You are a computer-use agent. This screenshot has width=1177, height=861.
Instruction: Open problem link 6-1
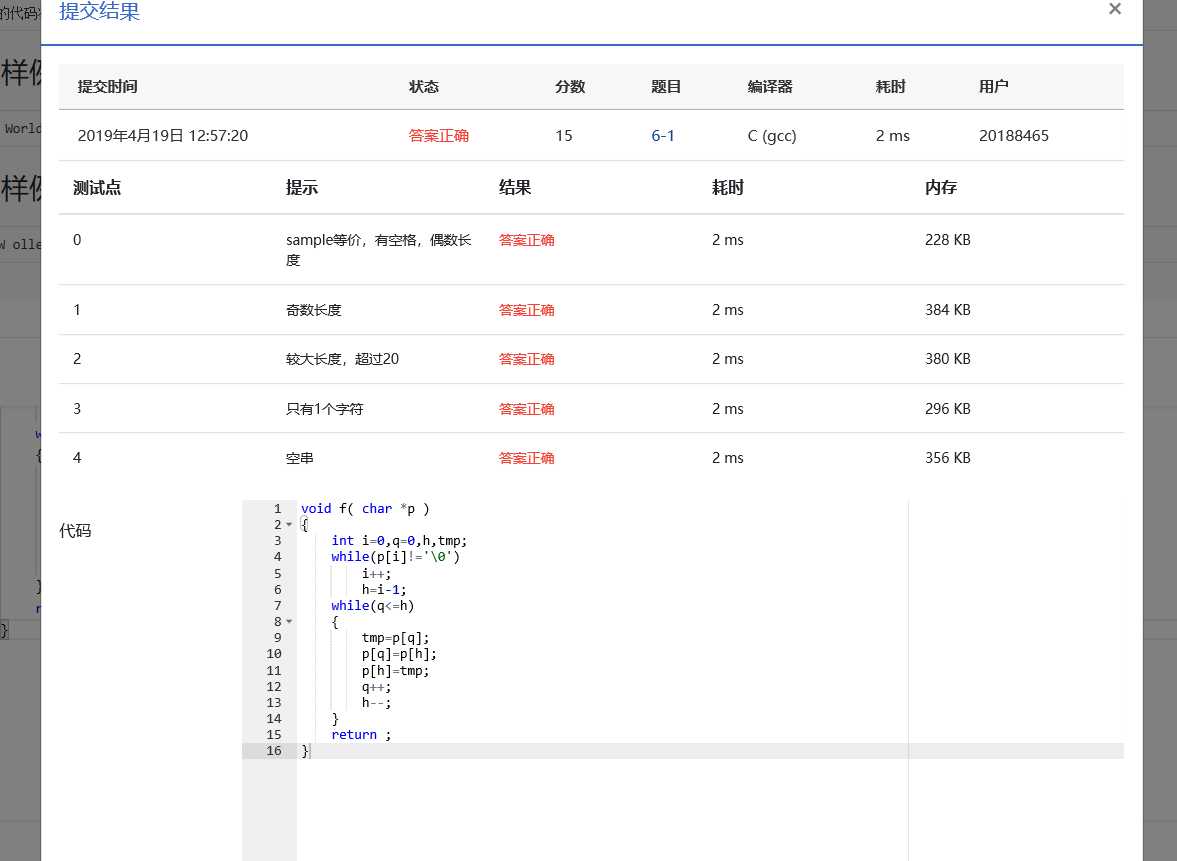pos(663,136)
